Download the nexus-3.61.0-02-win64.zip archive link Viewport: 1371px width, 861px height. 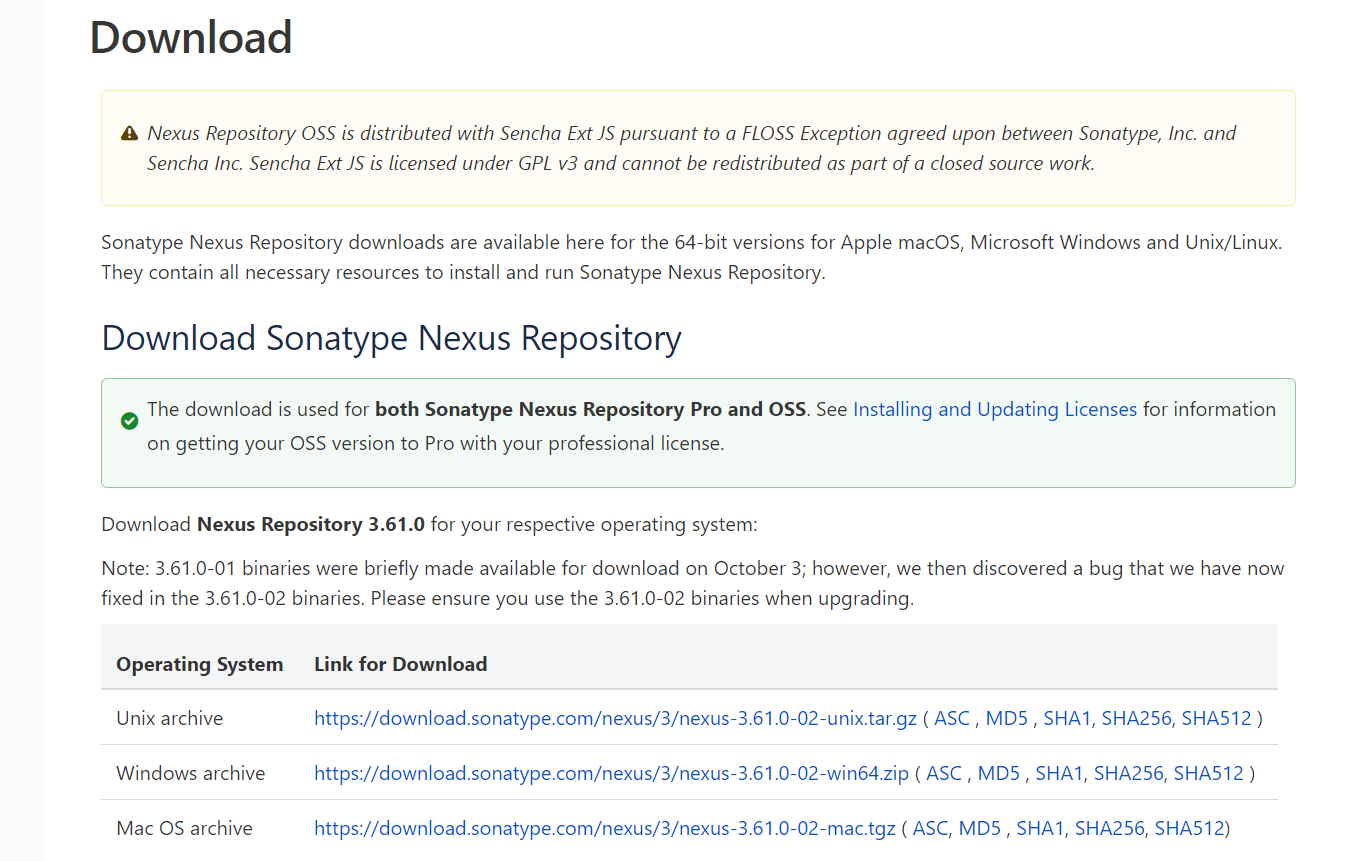(611, 773)
